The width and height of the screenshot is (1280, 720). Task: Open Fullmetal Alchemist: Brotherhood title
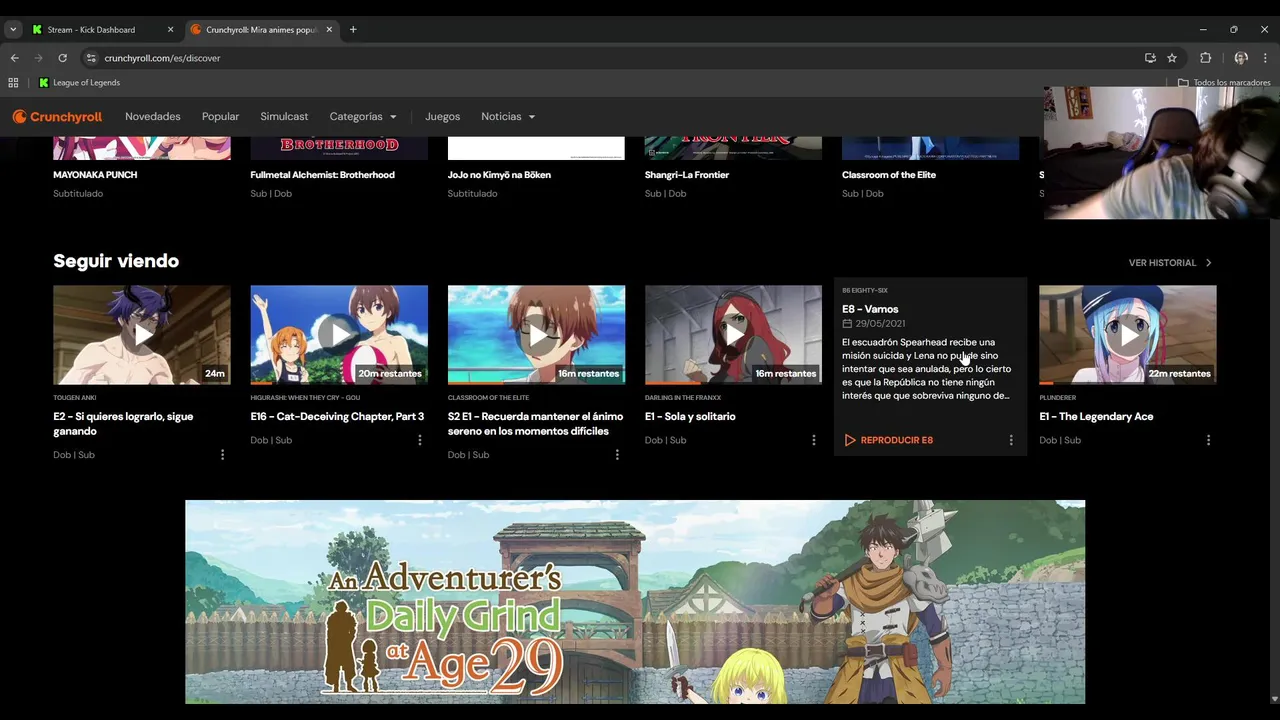point(322,175)
